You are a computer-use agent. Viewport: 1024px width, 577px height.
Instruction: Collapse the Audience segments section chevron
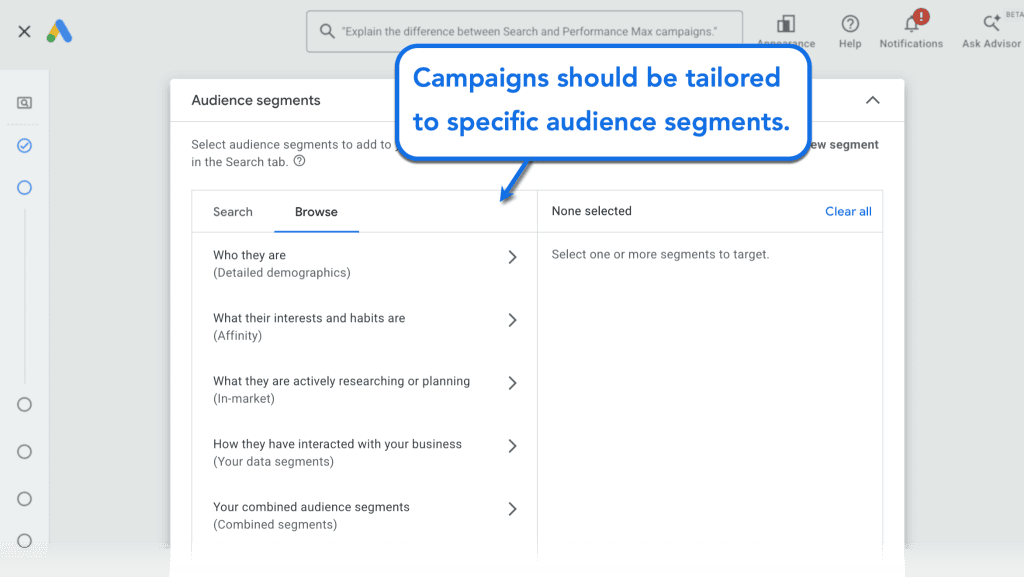(x=872, y=100)
